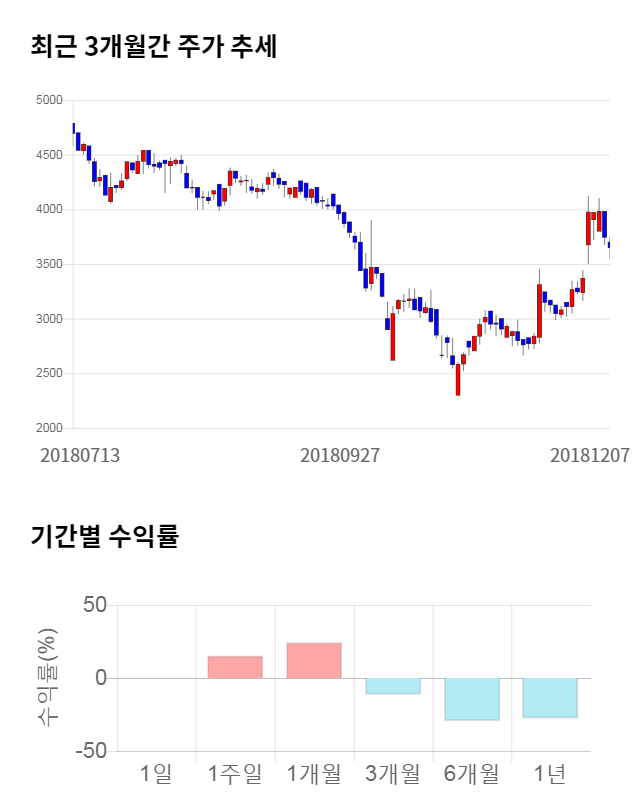Click the '최근 3개월간 주가 추세' chart title
This screenshot has height=810, width=640.
coord(154,46)
